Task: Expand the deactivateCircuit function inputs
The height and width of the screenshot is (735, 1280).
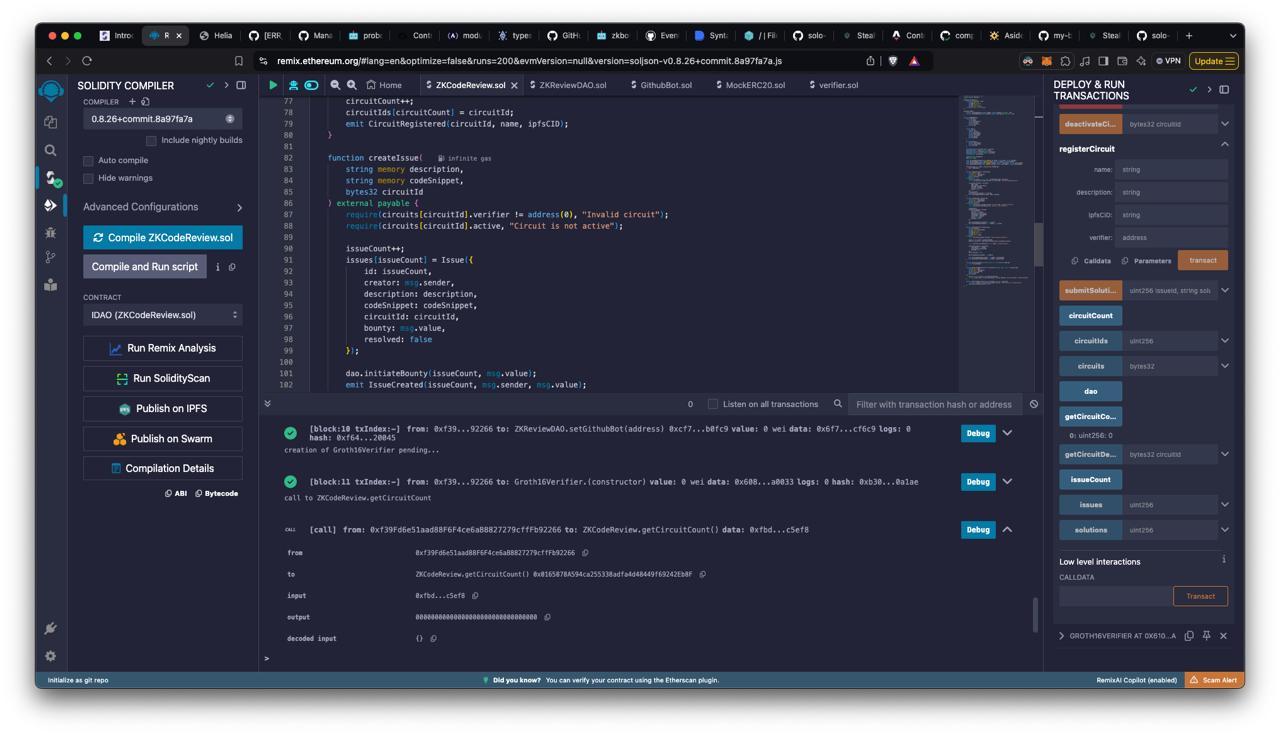Action: (1224, 124)
